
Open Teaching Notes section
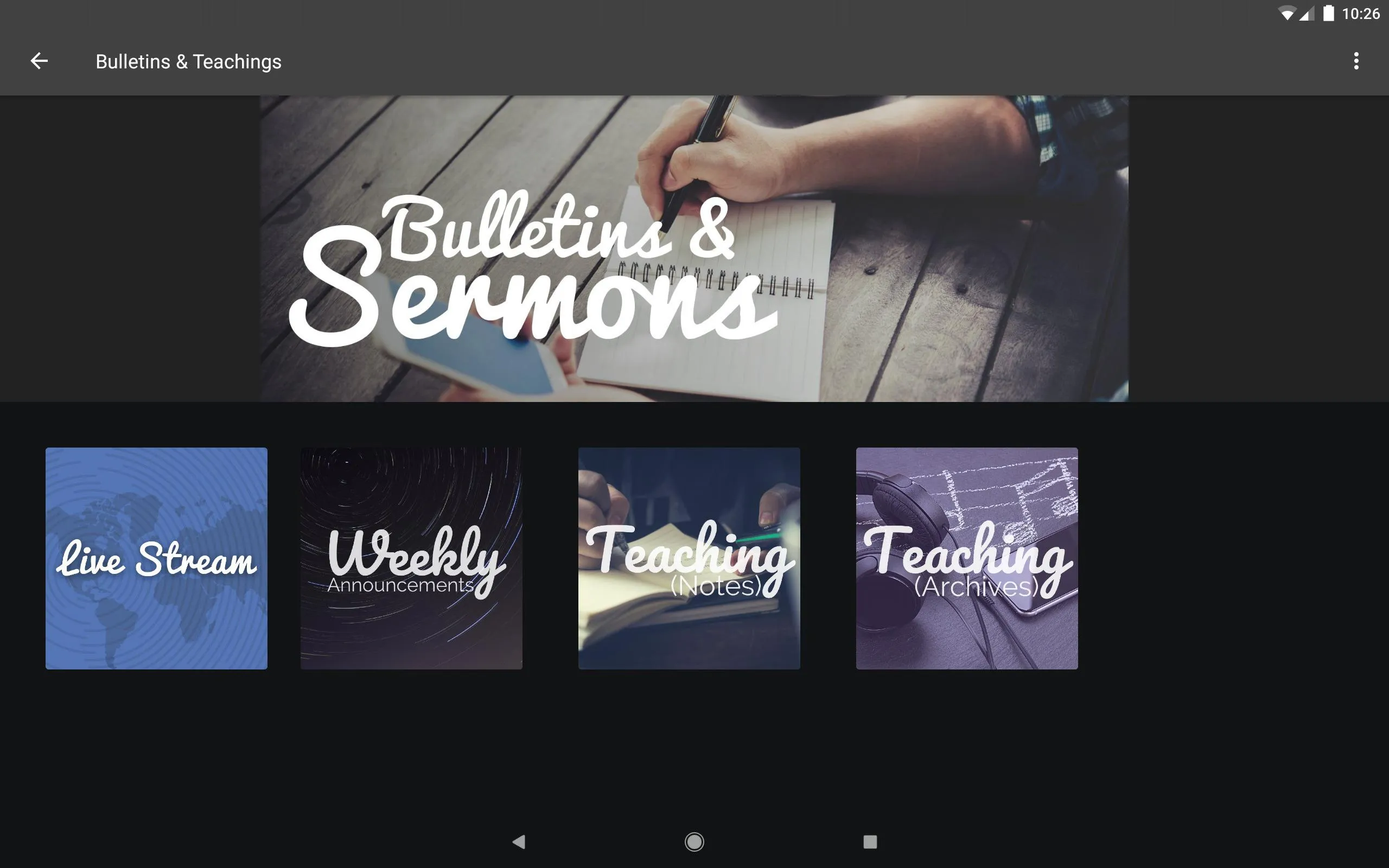point(689,559)
